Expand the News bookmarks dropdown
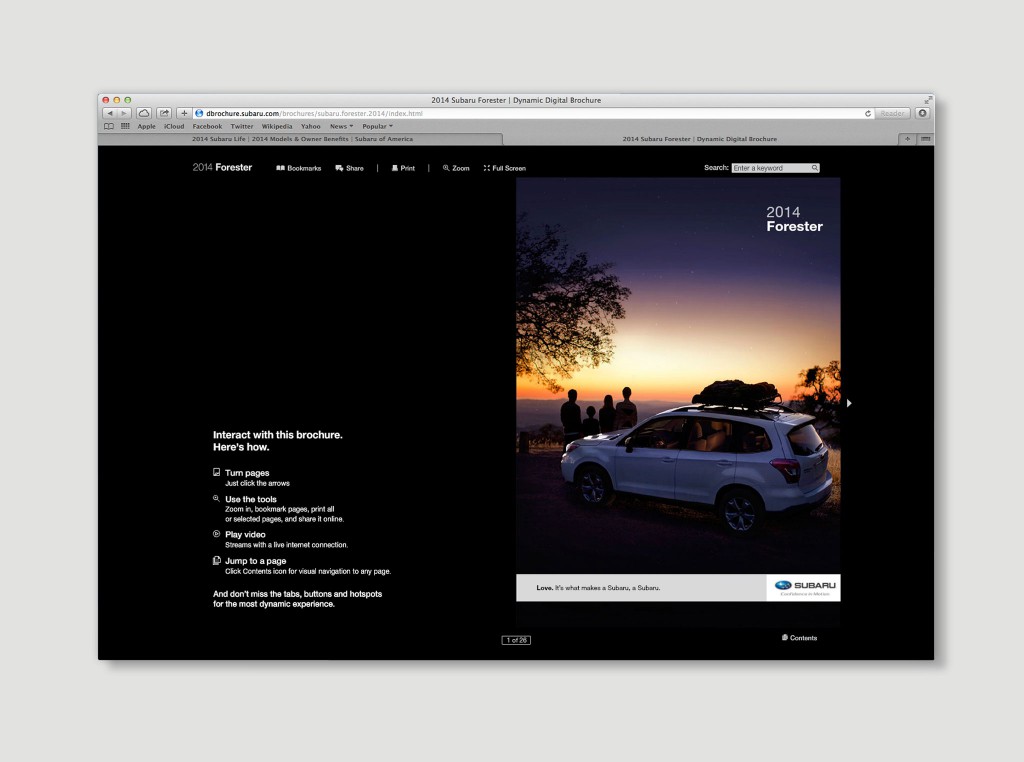The height and width of the screenshot is (762, 1024). pyautogui.click(x=342, y=127)
